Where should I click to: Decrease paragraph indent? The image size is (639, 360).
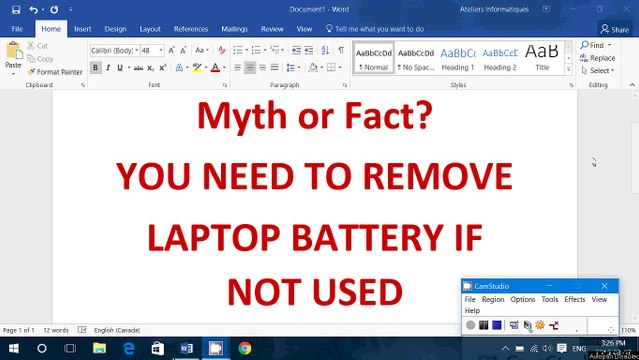(296, 50)
